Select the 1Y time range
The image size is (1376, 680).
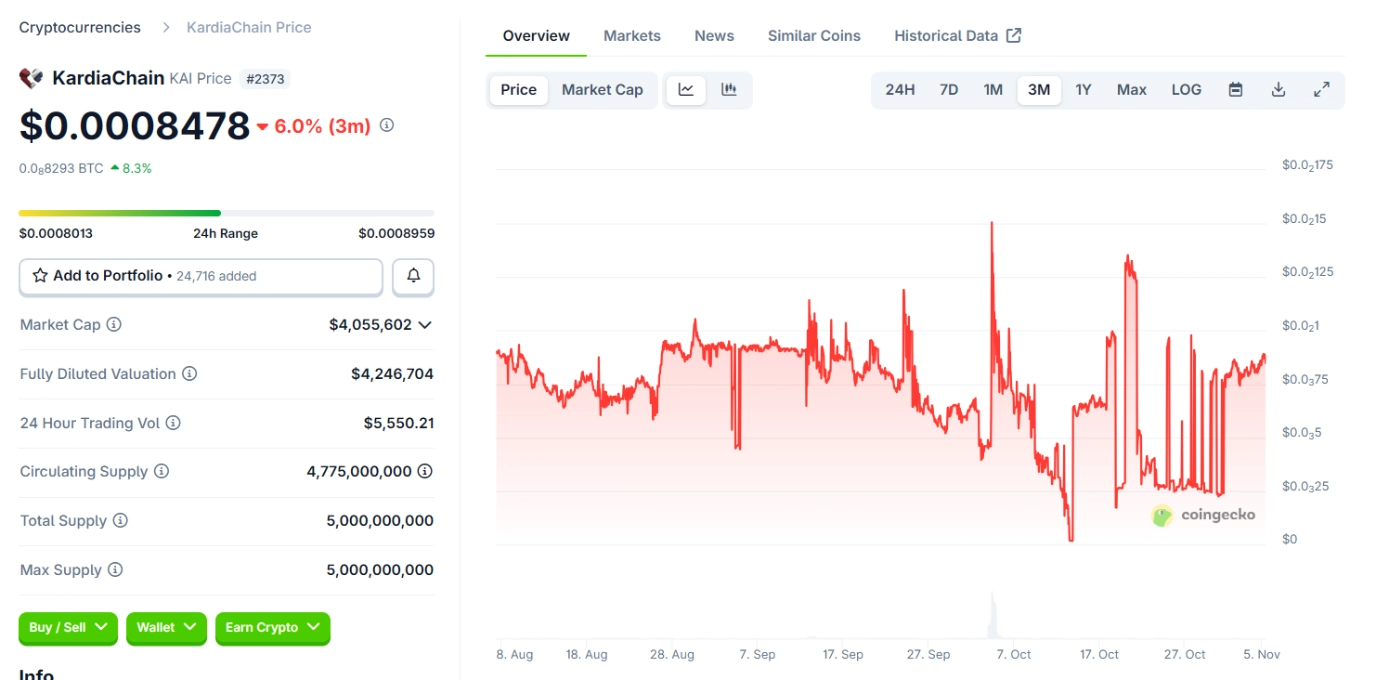pyautogui.click(x=1083, y=90)
